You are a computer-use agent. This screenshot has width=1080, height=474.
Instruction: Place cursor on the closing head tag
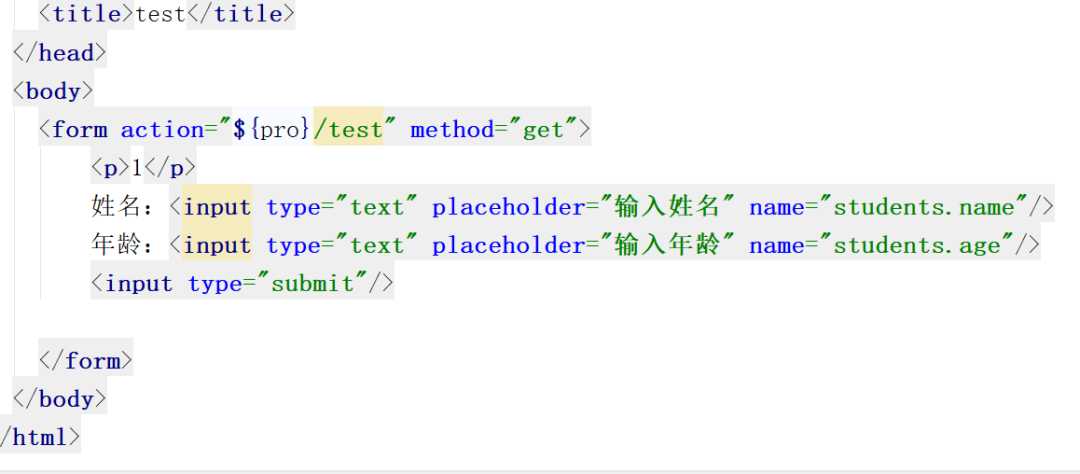pos(59,52)
